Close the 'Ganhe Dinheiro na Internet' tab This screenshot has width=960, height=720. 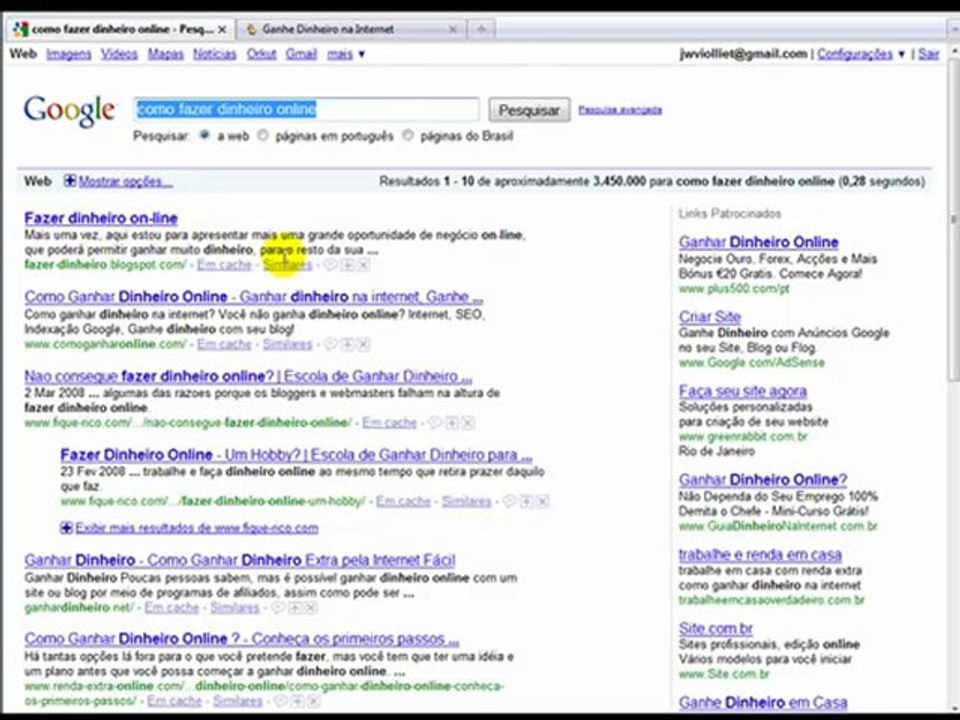coord(453,29)
